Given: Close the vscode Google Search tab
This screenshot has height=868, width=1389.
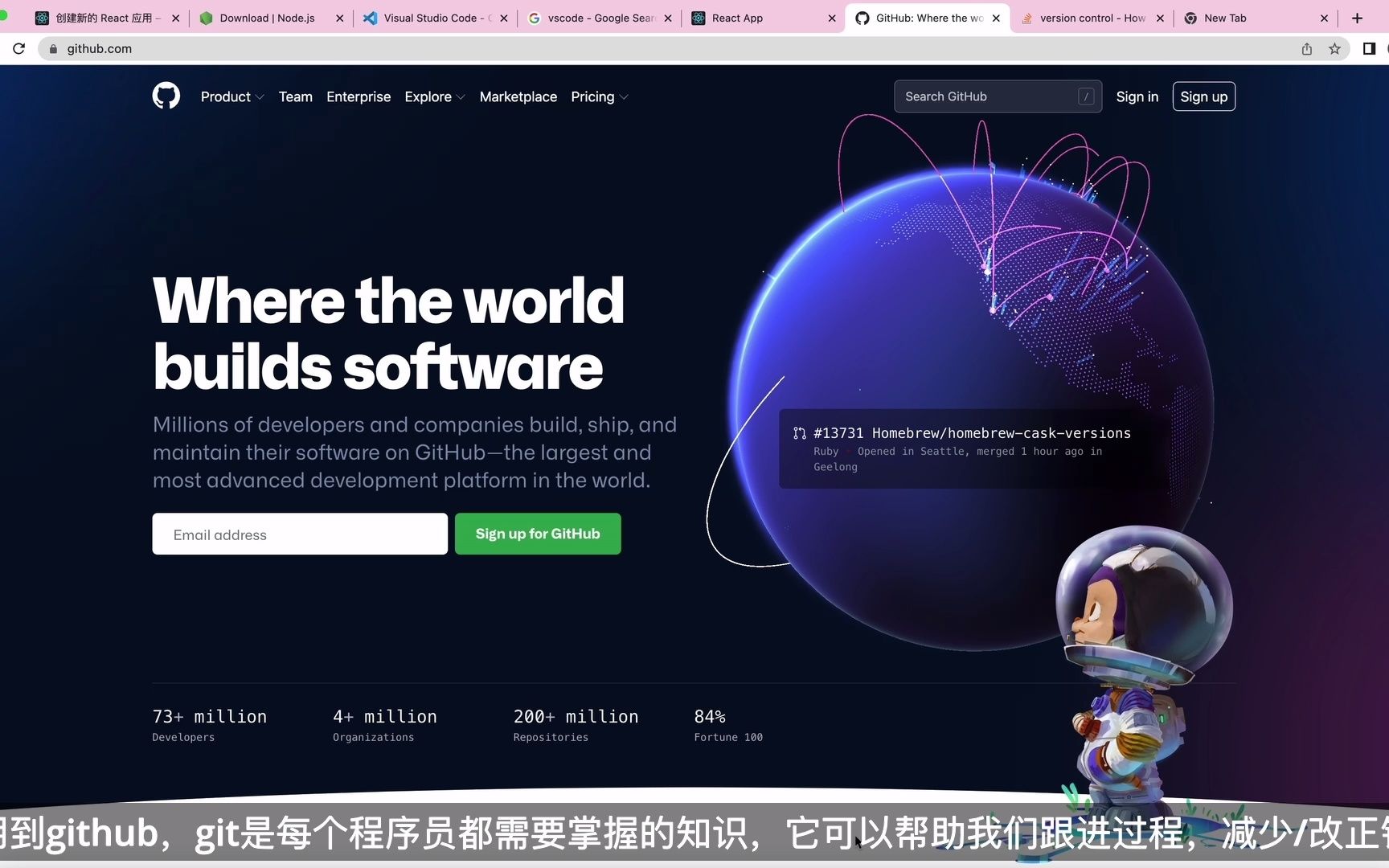Looking at the screenshot, I should click(x=668, y=18).
